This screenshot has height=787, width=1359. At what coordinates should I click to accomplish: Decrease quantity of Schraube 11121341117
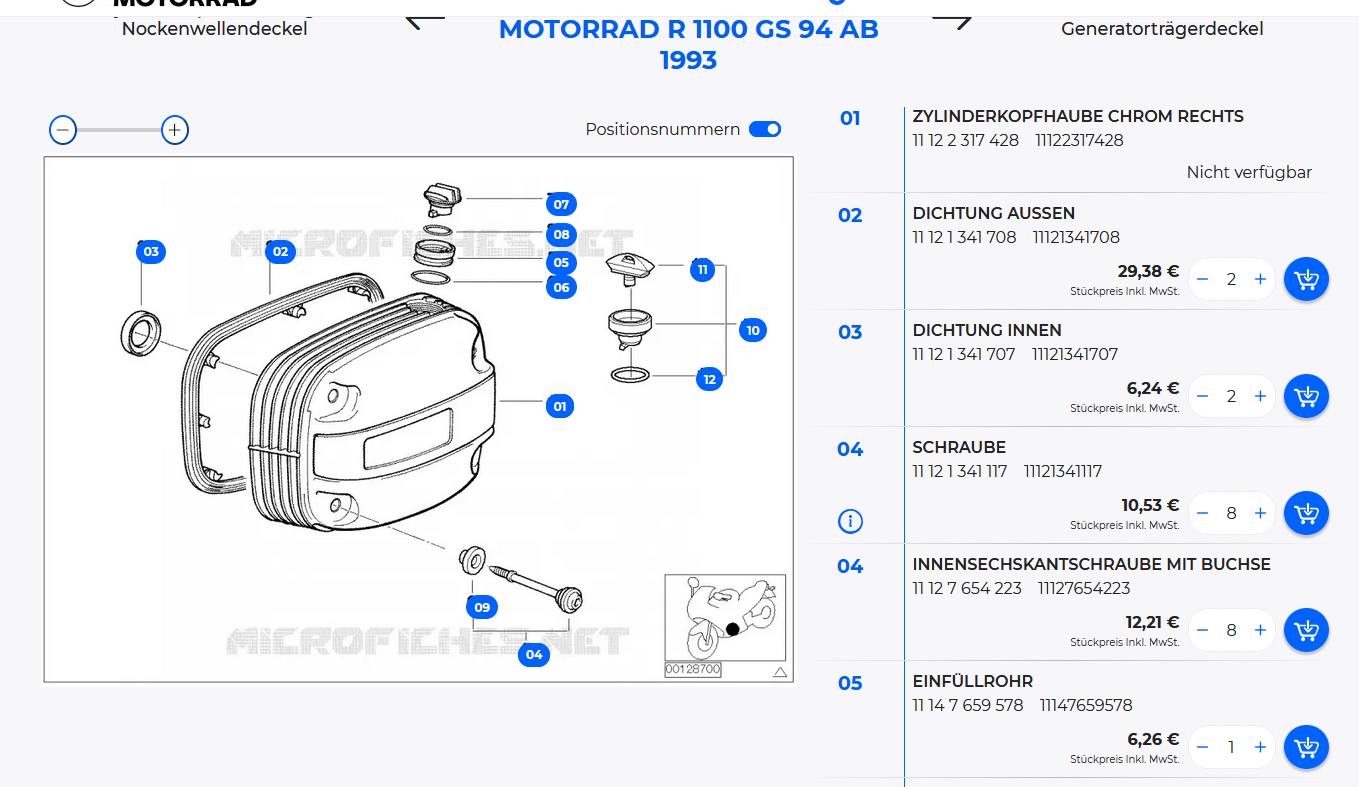point(1203,513)
